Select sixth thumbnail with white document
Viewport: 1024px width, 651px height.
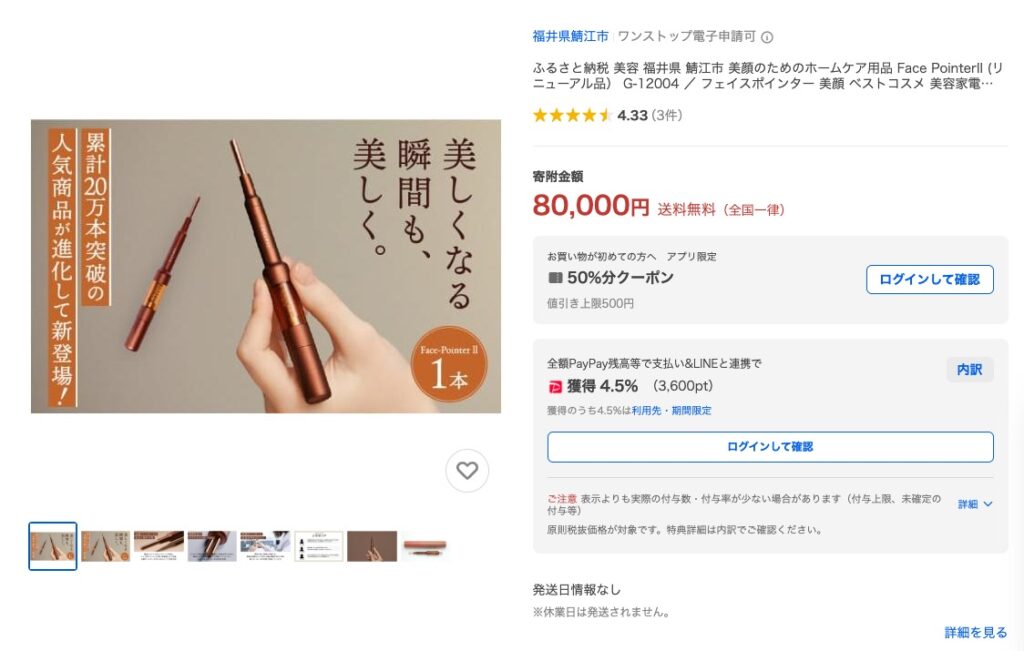click(319, 546)
